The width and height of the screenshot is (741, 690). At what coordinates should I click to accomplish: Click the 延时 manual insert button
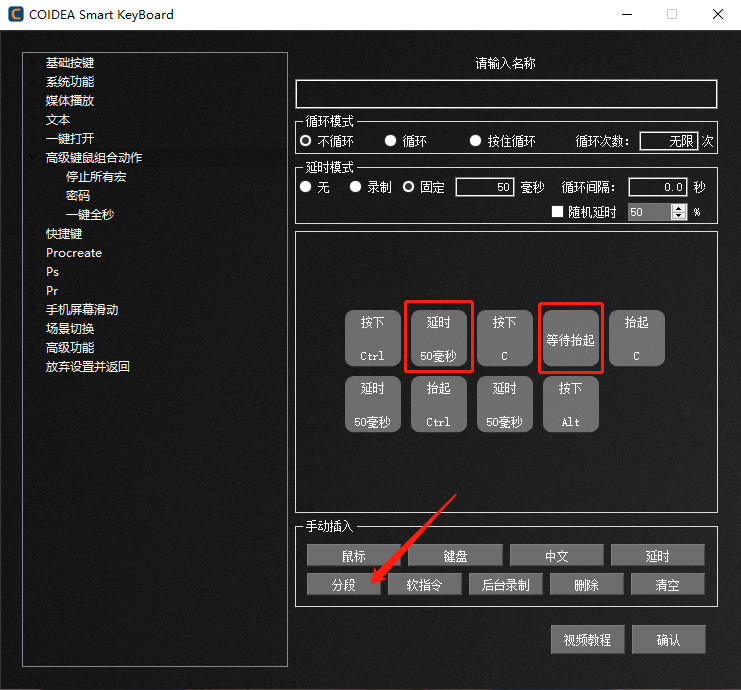658,555
